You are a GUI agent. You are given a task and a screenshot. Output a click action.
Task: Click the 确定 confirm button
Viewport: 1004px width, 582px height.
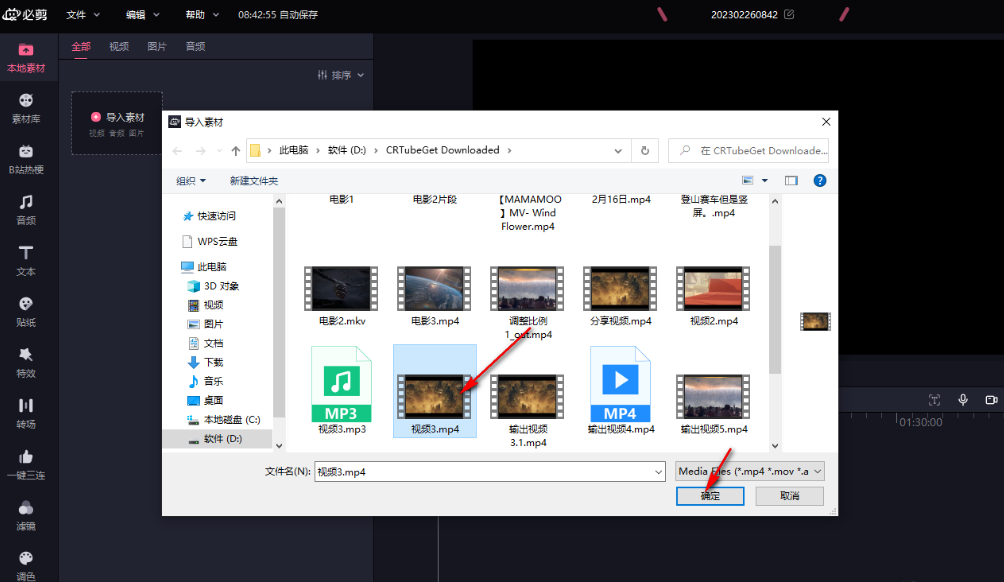pyautogui.click(x=710, y=496)
